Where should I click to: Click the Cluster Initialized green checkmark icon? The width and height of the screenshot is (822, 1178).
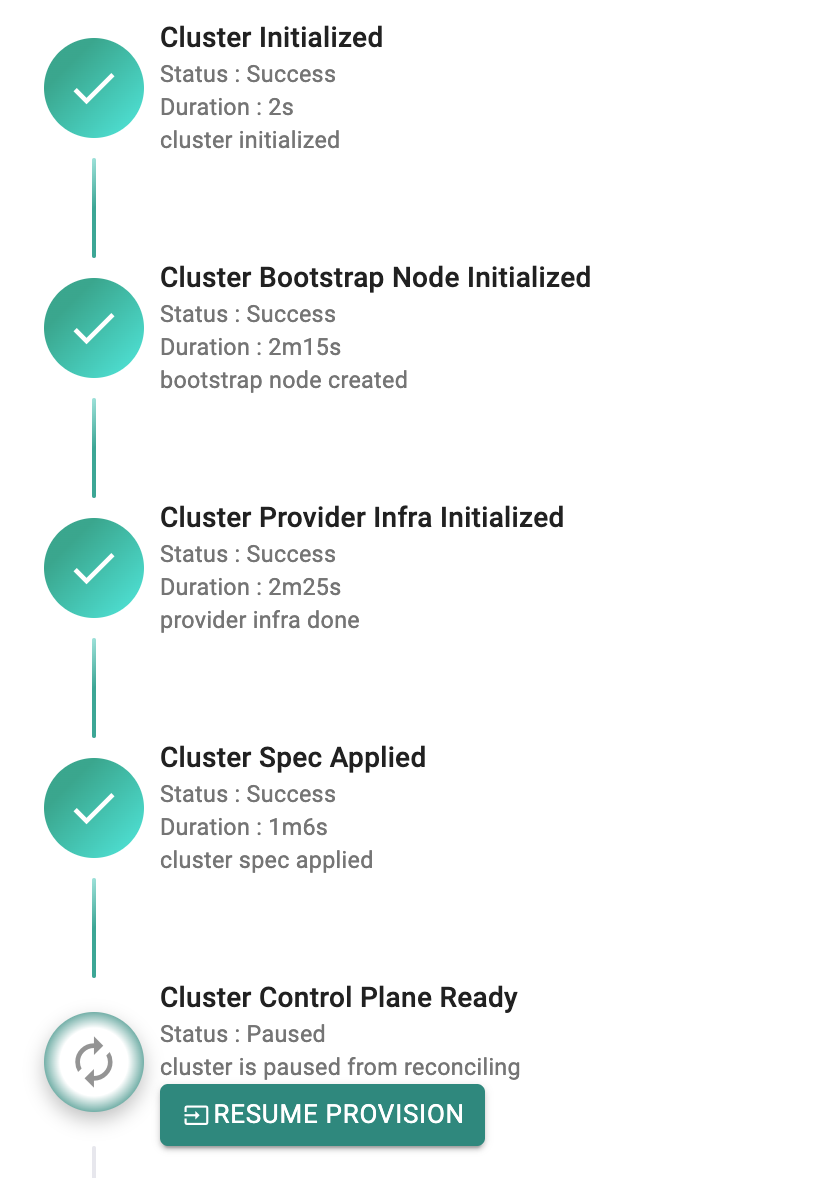(x=94, y=88)
